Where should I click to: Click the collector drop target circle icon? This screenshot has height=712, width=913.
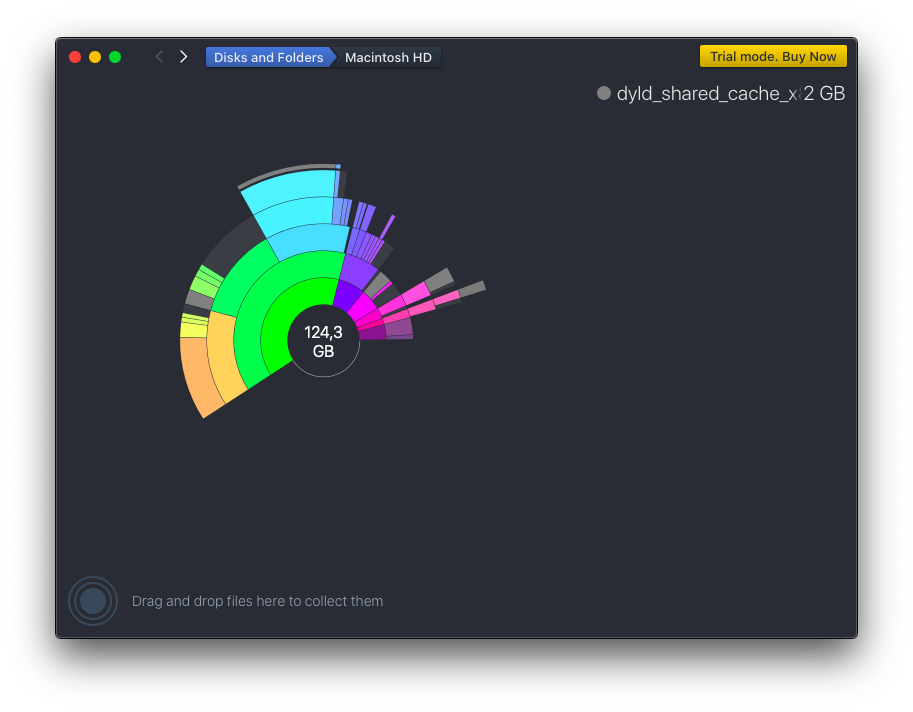pos(93,601)
